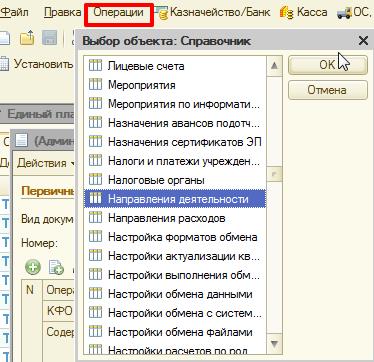Click the Установить toolbar button
This screenshot has width=374, height=362.
click(43, 63)
